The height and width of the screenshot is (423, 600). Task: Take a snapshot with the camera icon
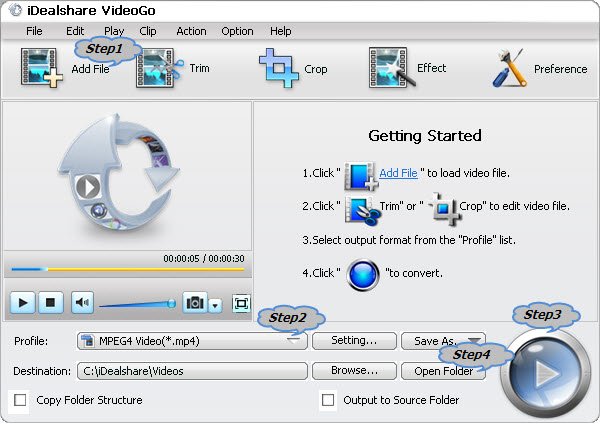pos(195,302)
